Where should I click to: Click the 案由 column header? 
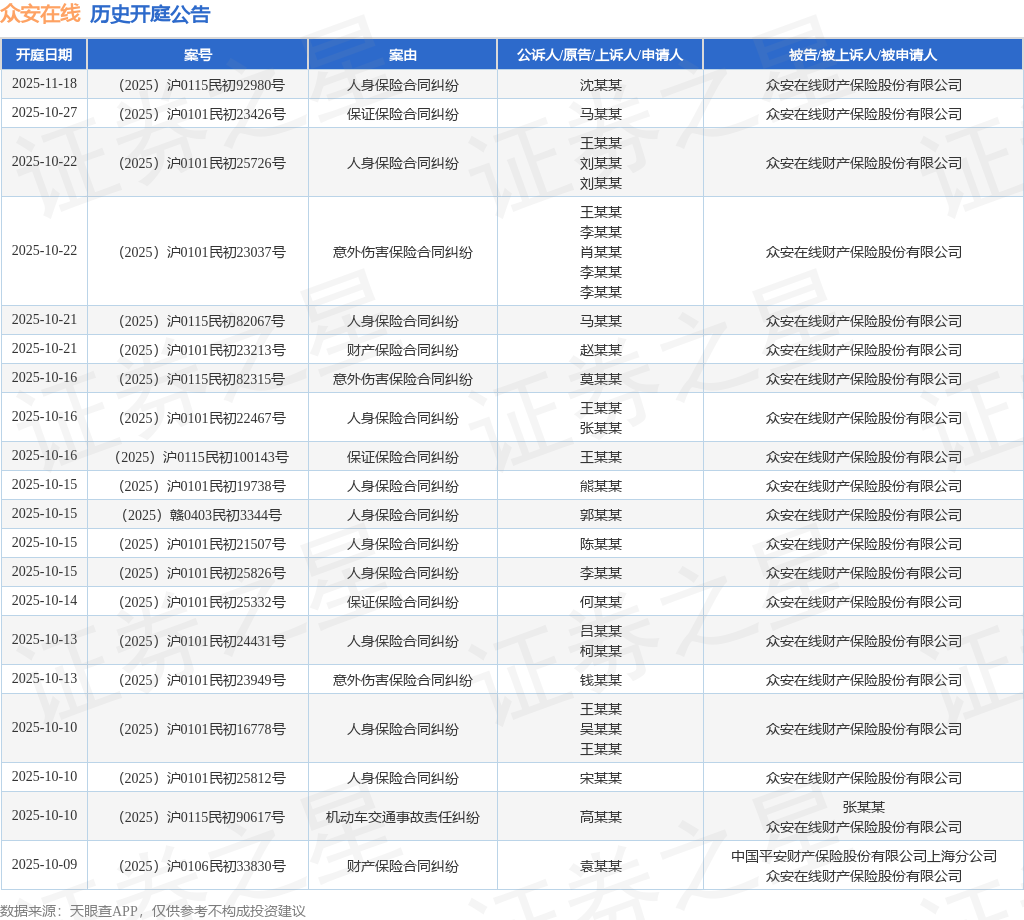[x=402, y=55]
